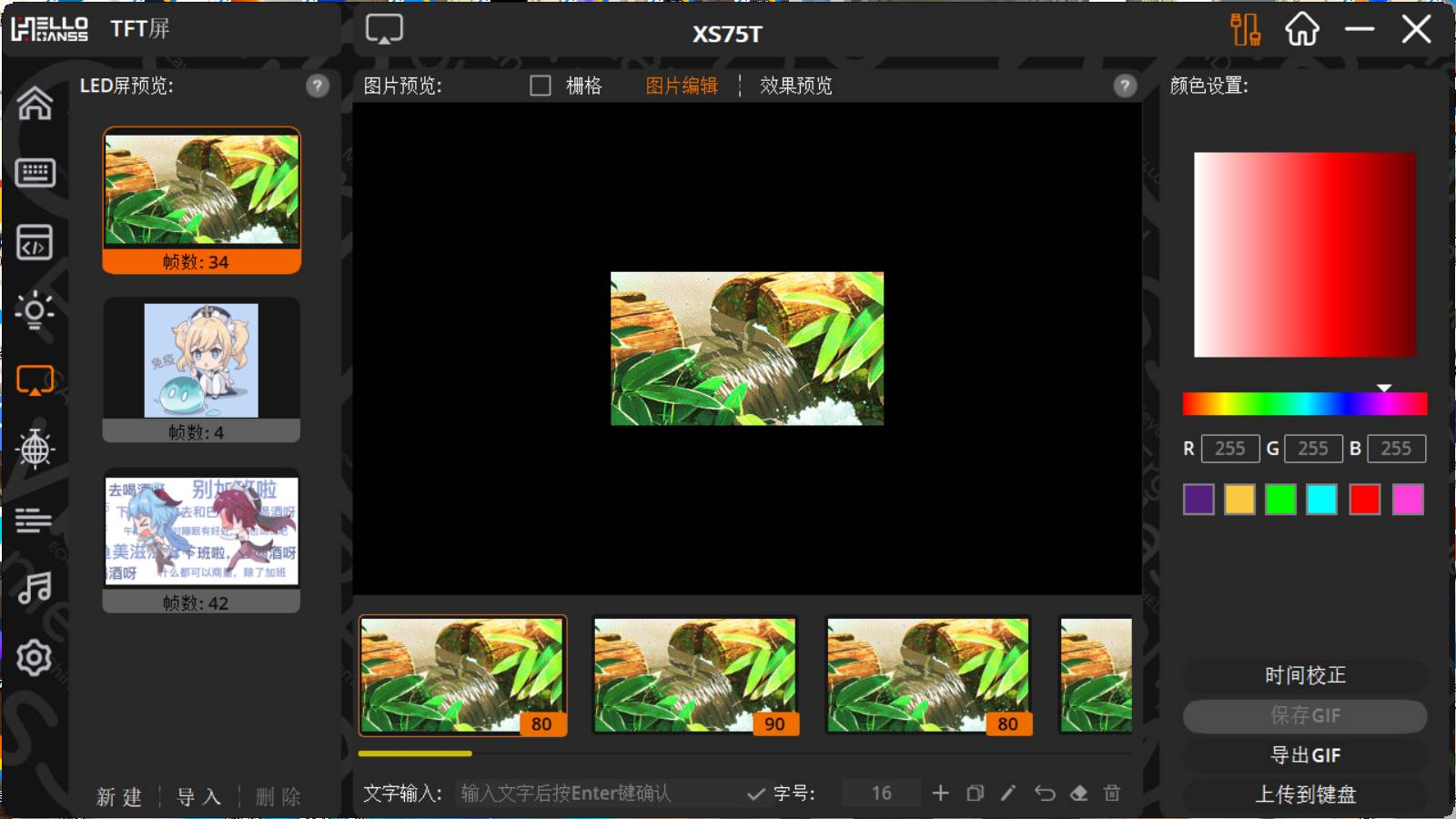Open help for 图片预览
Viewport: 1456px width, 819px height.
click(x=1125, y=86)
